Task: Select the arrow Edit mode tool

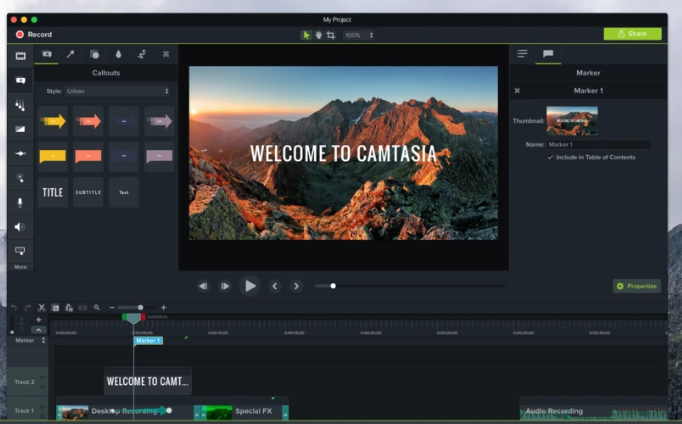Action: pyautogui.click(x=306, y=35)
